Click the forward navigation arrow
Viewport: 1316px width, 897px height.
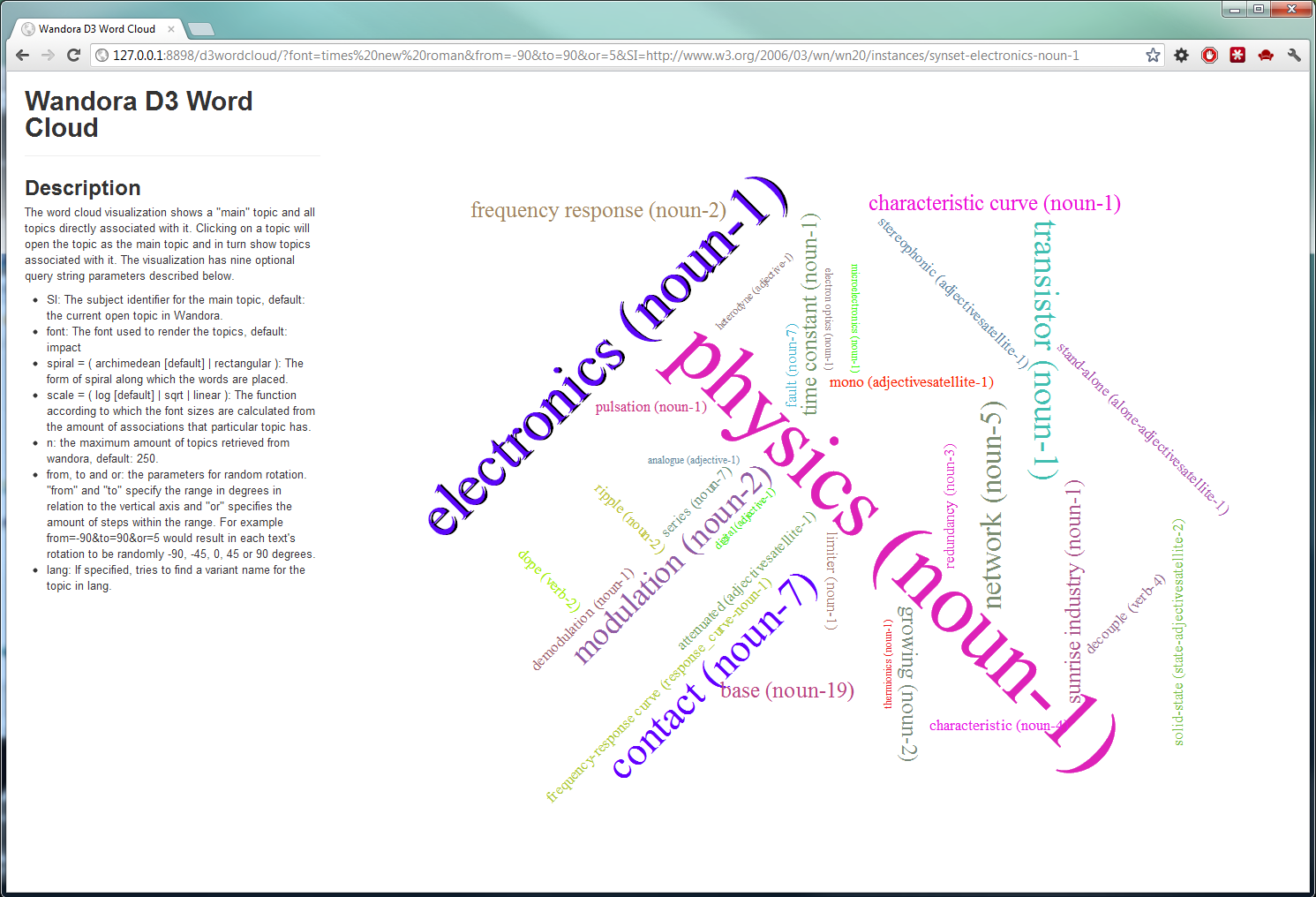[x=48, y=55]
